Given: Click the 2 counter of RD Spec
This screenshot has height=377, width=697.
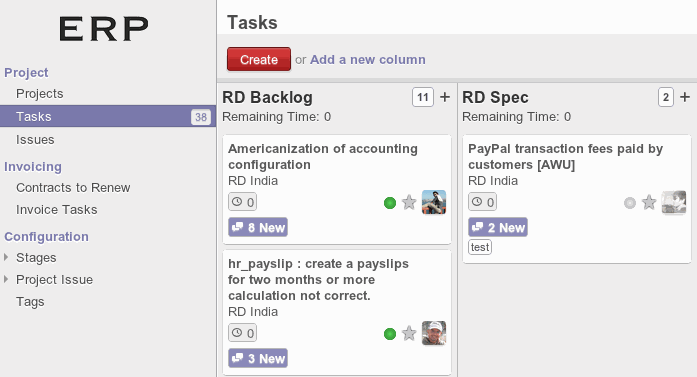Looking at the screenshot, I should pos(666,97).
